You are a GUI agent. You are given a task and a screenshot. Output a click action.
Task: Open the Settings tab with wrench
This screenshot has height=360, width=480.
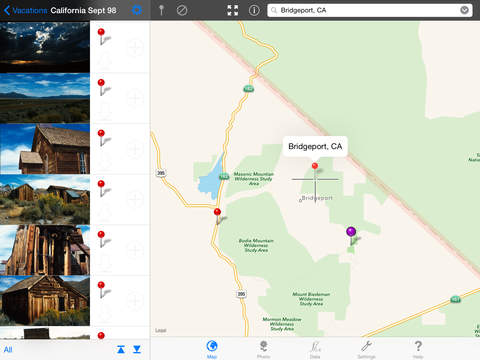(366, 349)
